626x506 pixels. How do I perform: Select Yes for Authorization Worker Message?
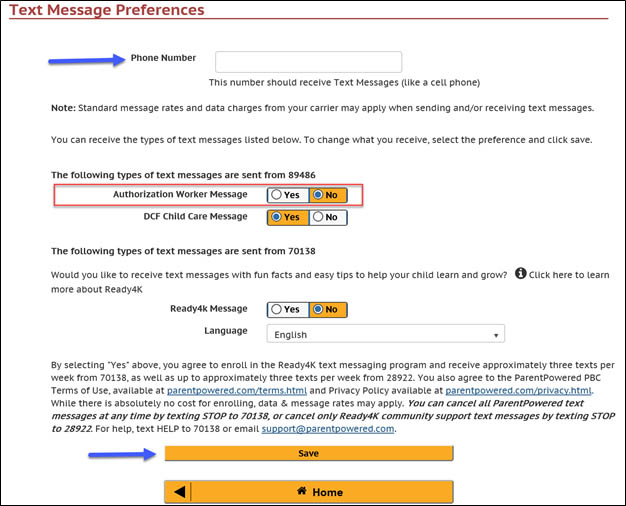(x=287, y=195)
